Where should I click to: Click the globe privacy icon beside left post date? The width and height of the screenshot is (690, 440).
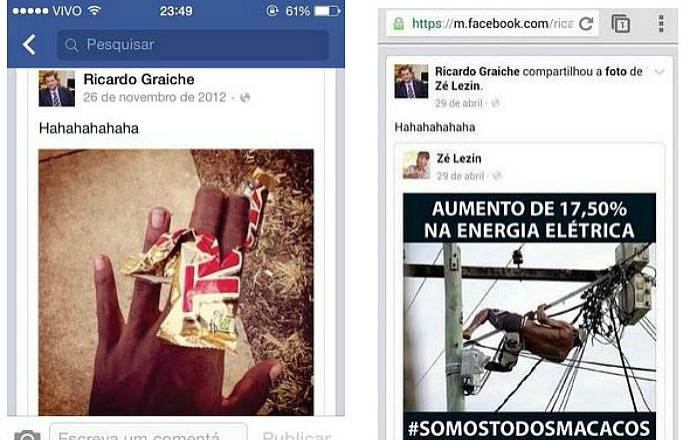[245, 98]
